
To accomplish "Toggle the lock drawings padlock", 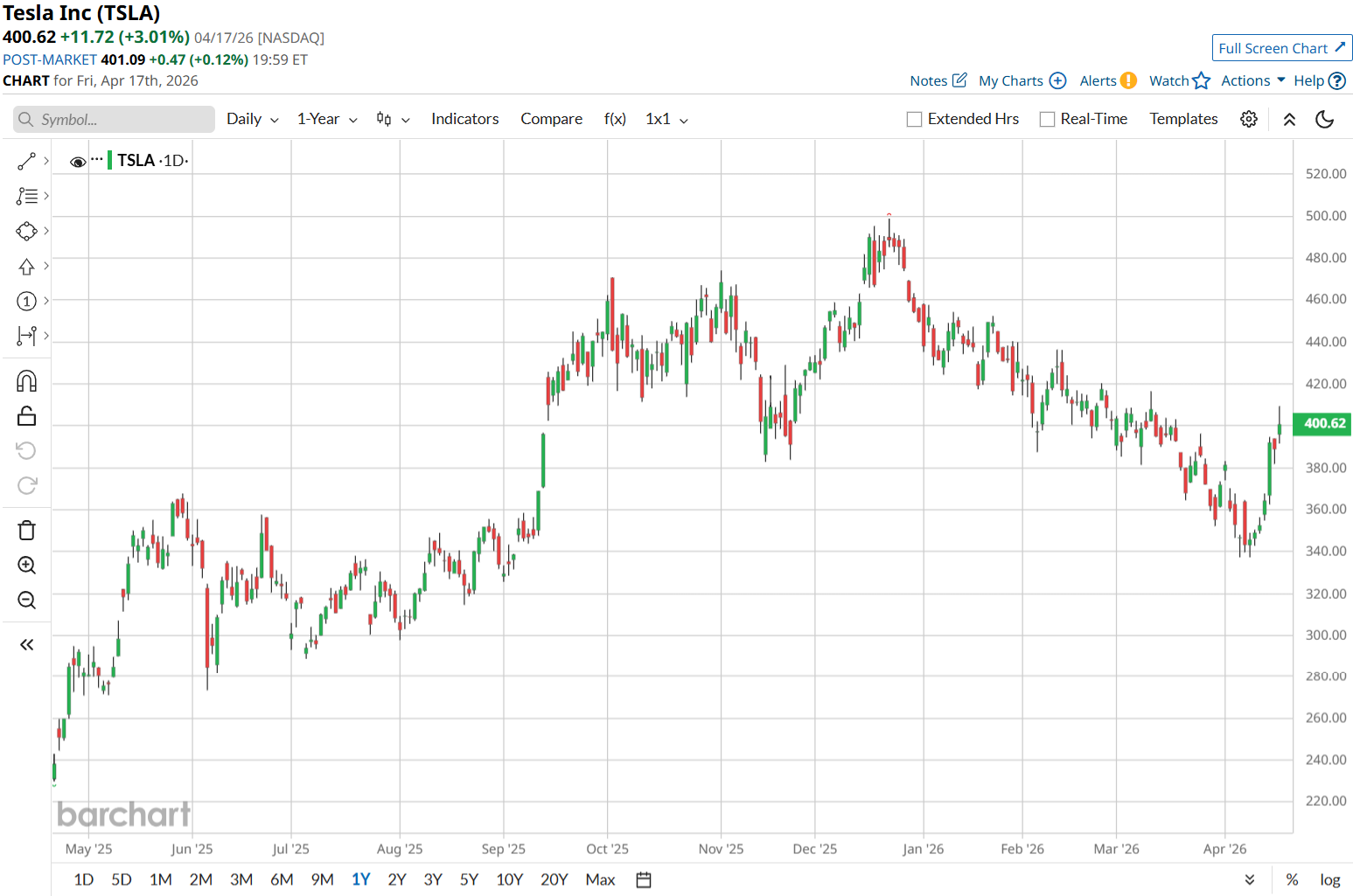I will pos(26,416).
